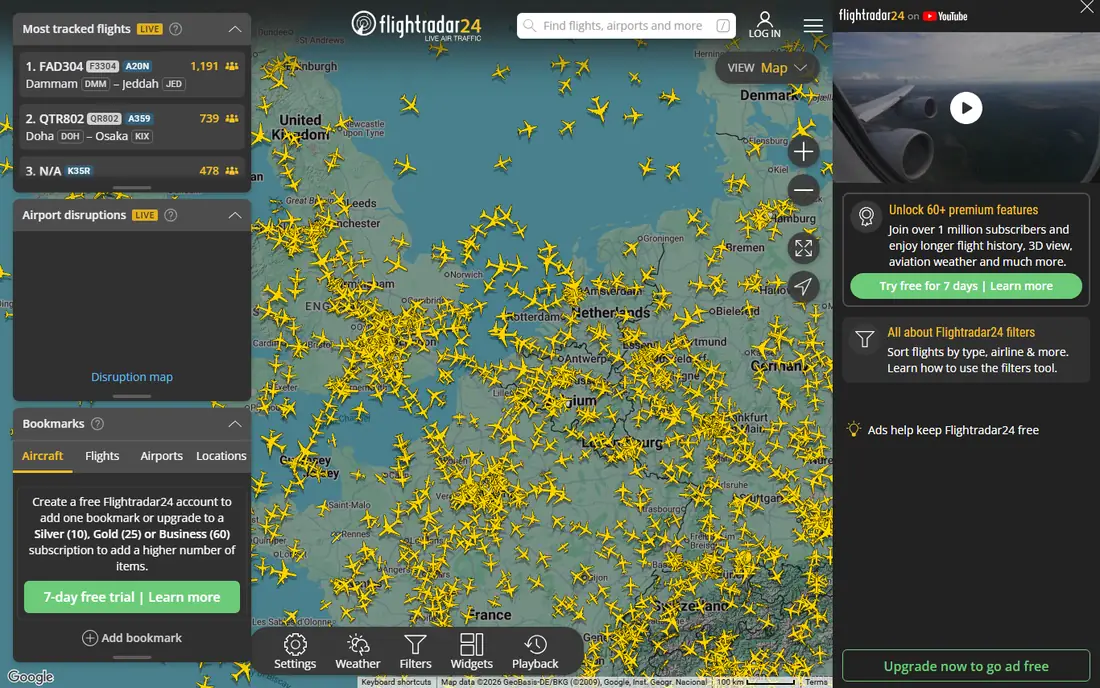Viewport: 1100px width, 688px height.
Task: Click the magnifier search icon
Action: point(530,26)
